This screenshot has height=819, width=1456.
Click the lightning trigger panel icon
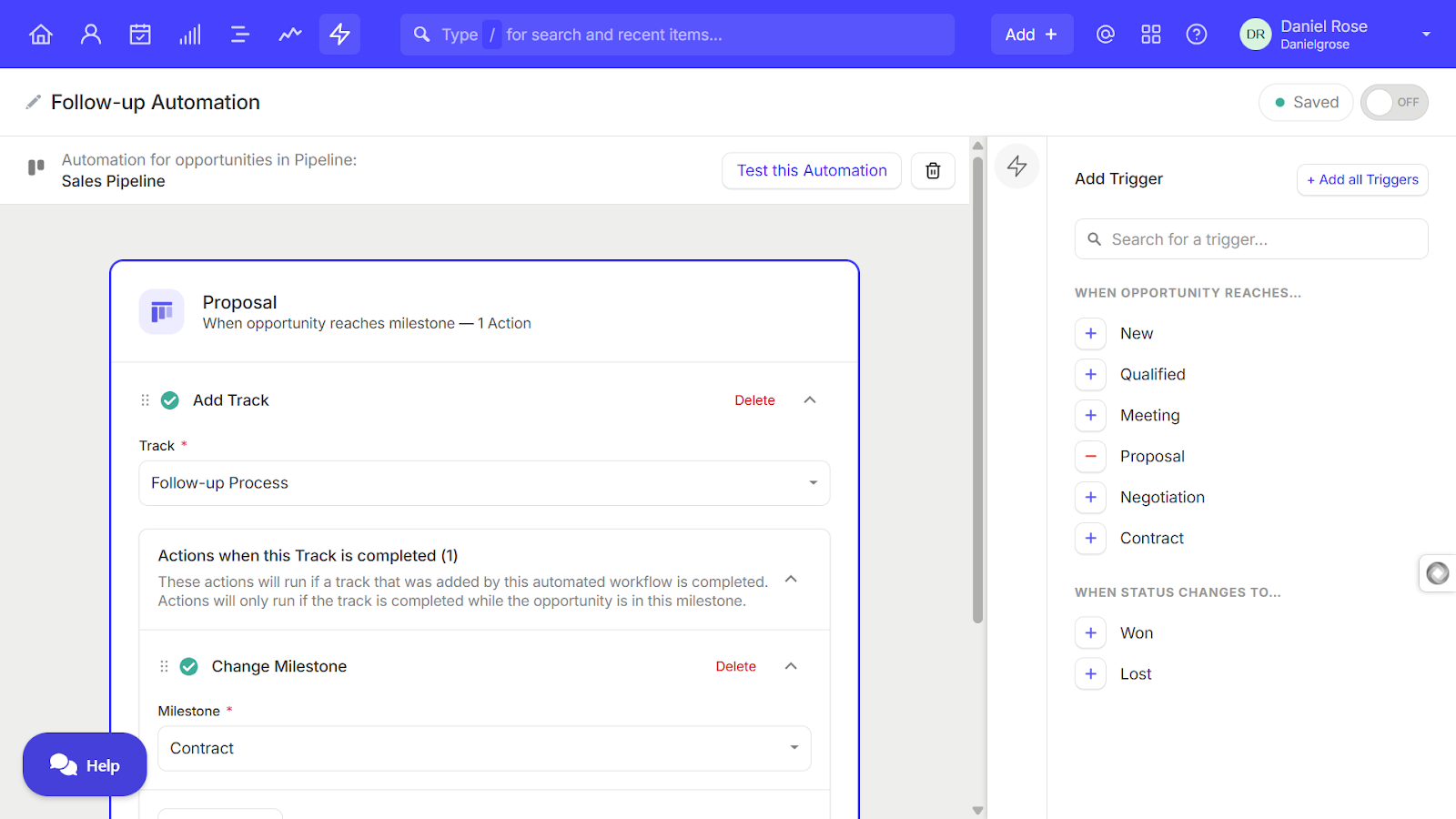coord(1017,167)
